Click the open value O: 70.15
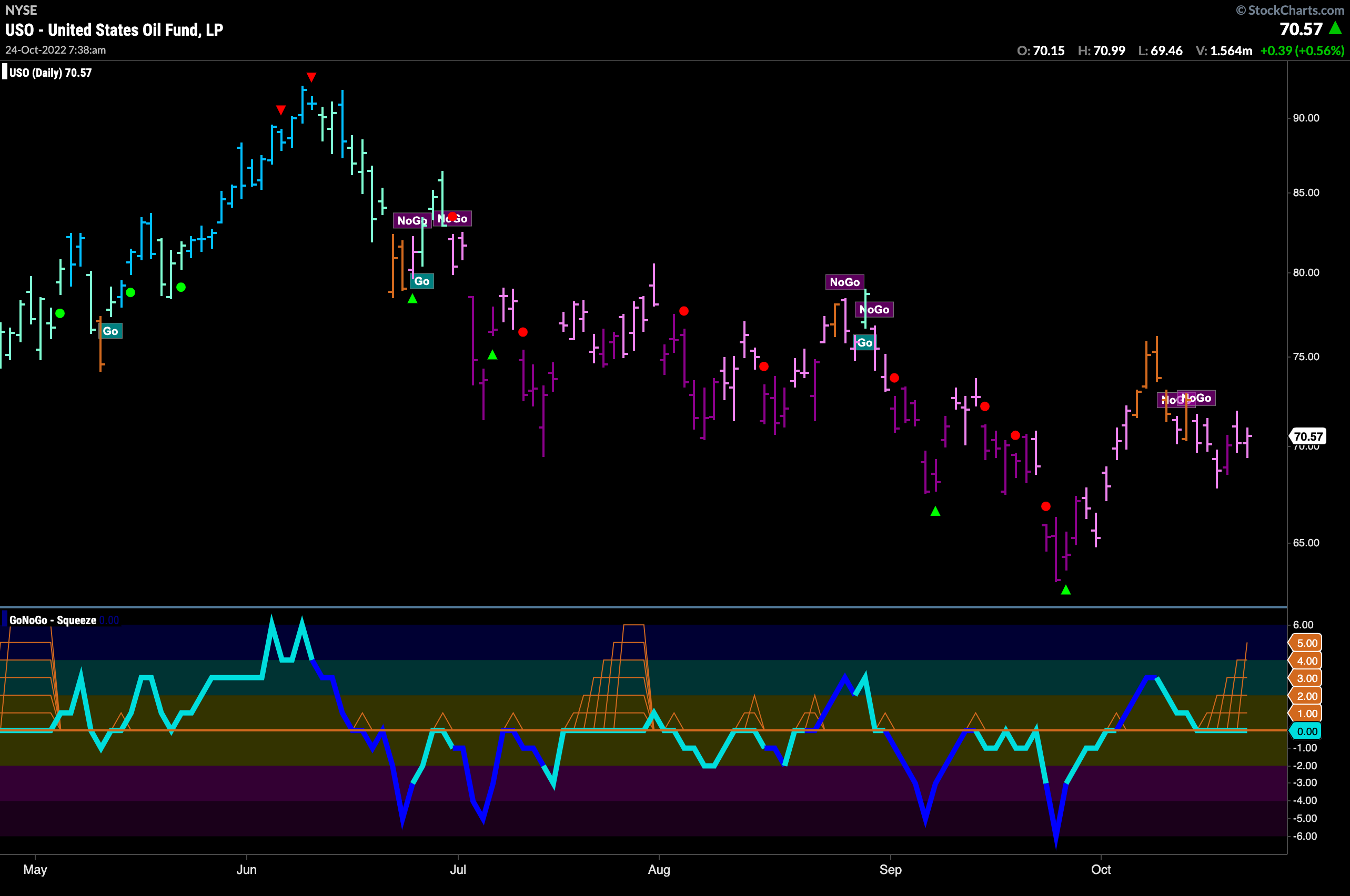 pyautogui.click(x=1041, y=51)
